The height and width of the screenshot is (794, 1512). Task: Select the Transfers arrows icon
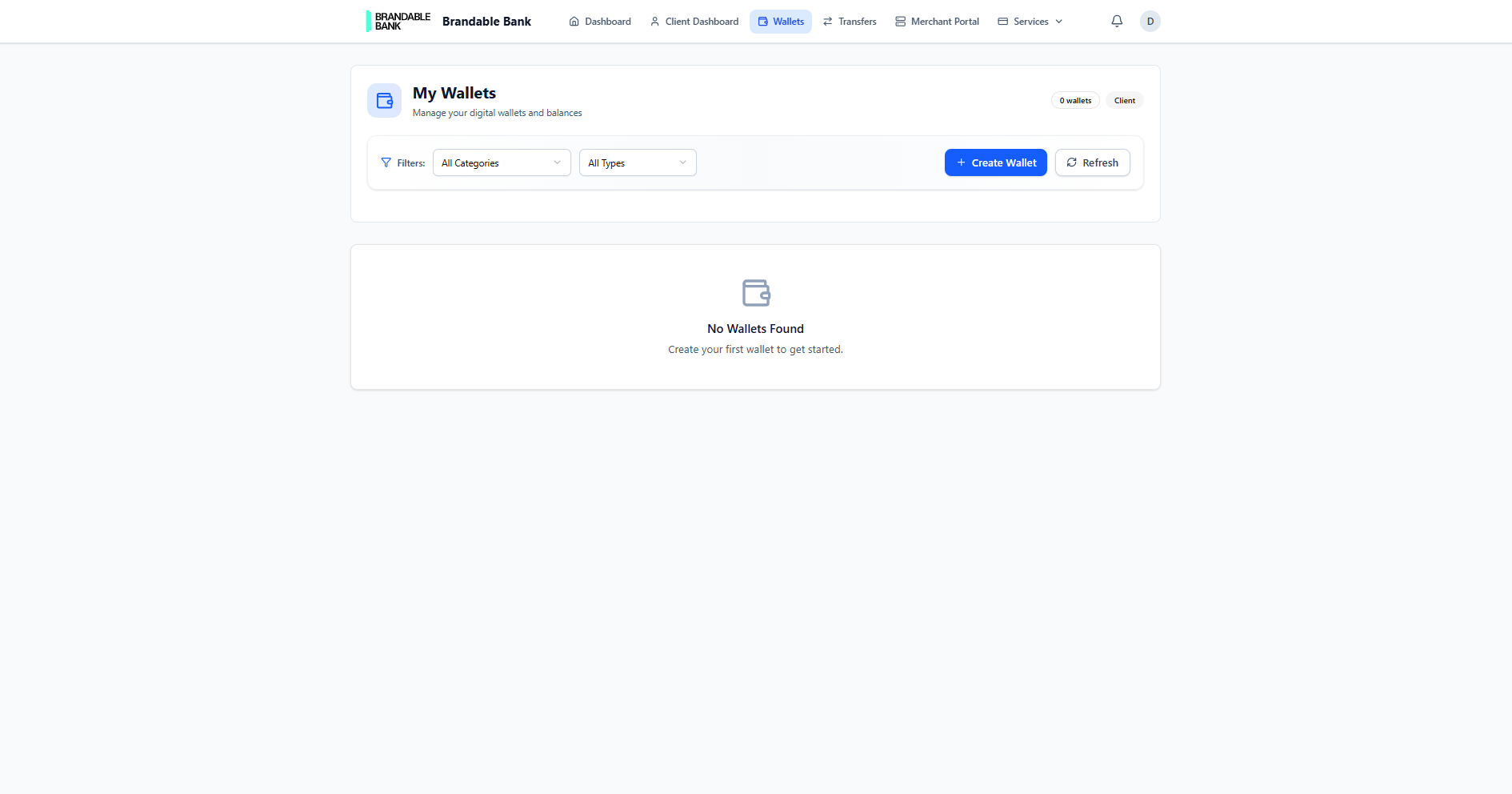pos(826,21)
